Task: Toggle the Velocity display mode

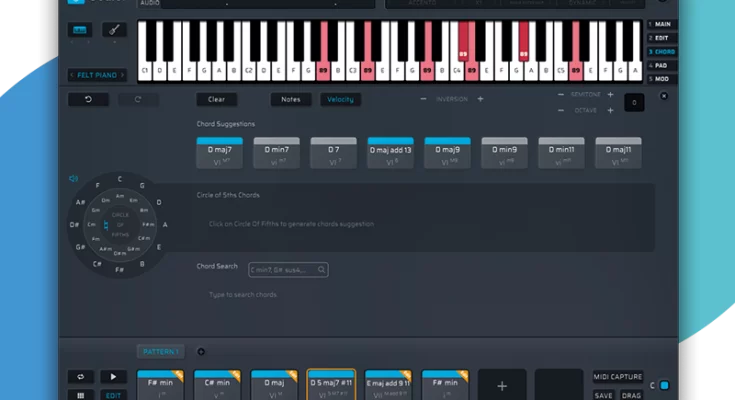Action: [341, 100]
